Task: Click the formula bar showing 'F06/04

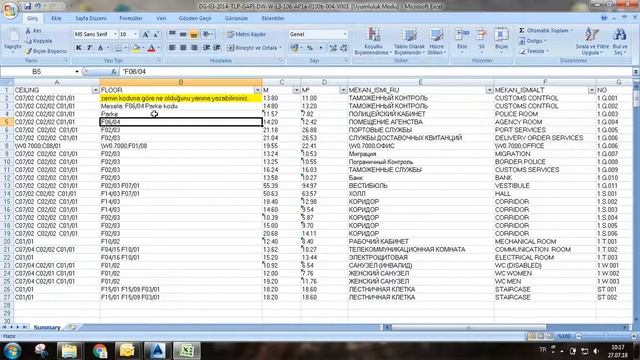Action: click(376, 71)
